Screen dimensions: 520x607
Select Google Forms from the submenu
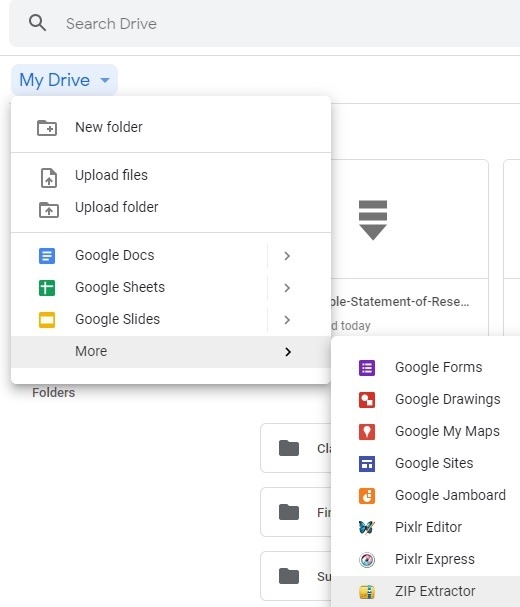coord(426,367)
